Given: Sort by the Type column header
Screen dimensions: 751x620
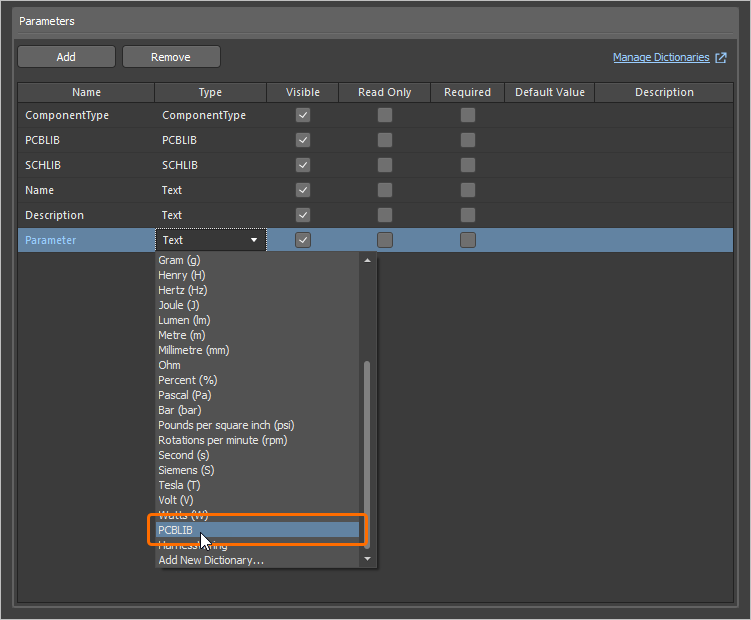Looking at the screenshot, I should (210, 92).
